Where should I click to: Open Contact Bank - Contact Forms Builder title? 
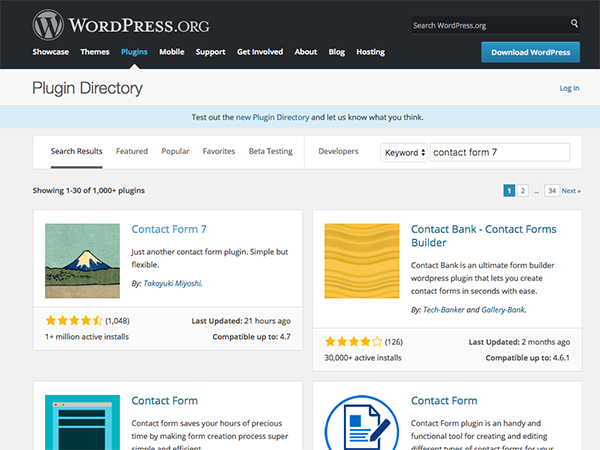[x=484, y=236]
